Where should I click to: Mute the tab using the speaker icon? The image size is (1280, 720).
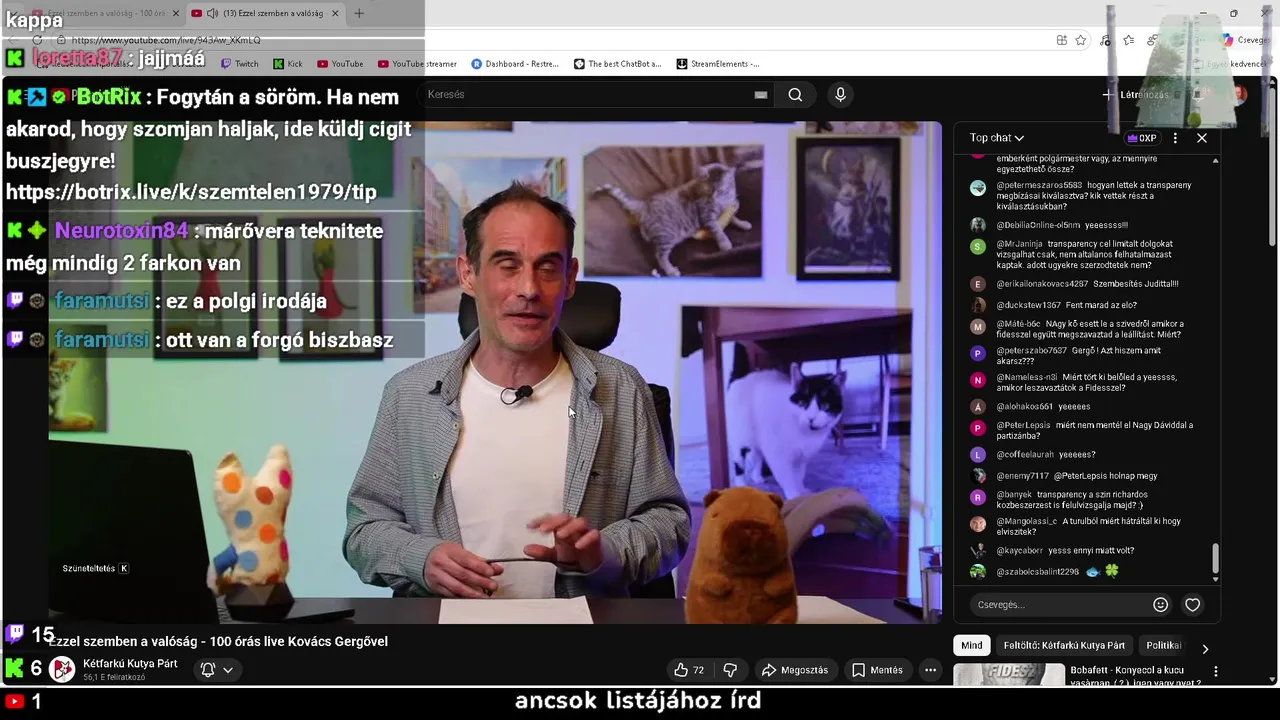212,13
